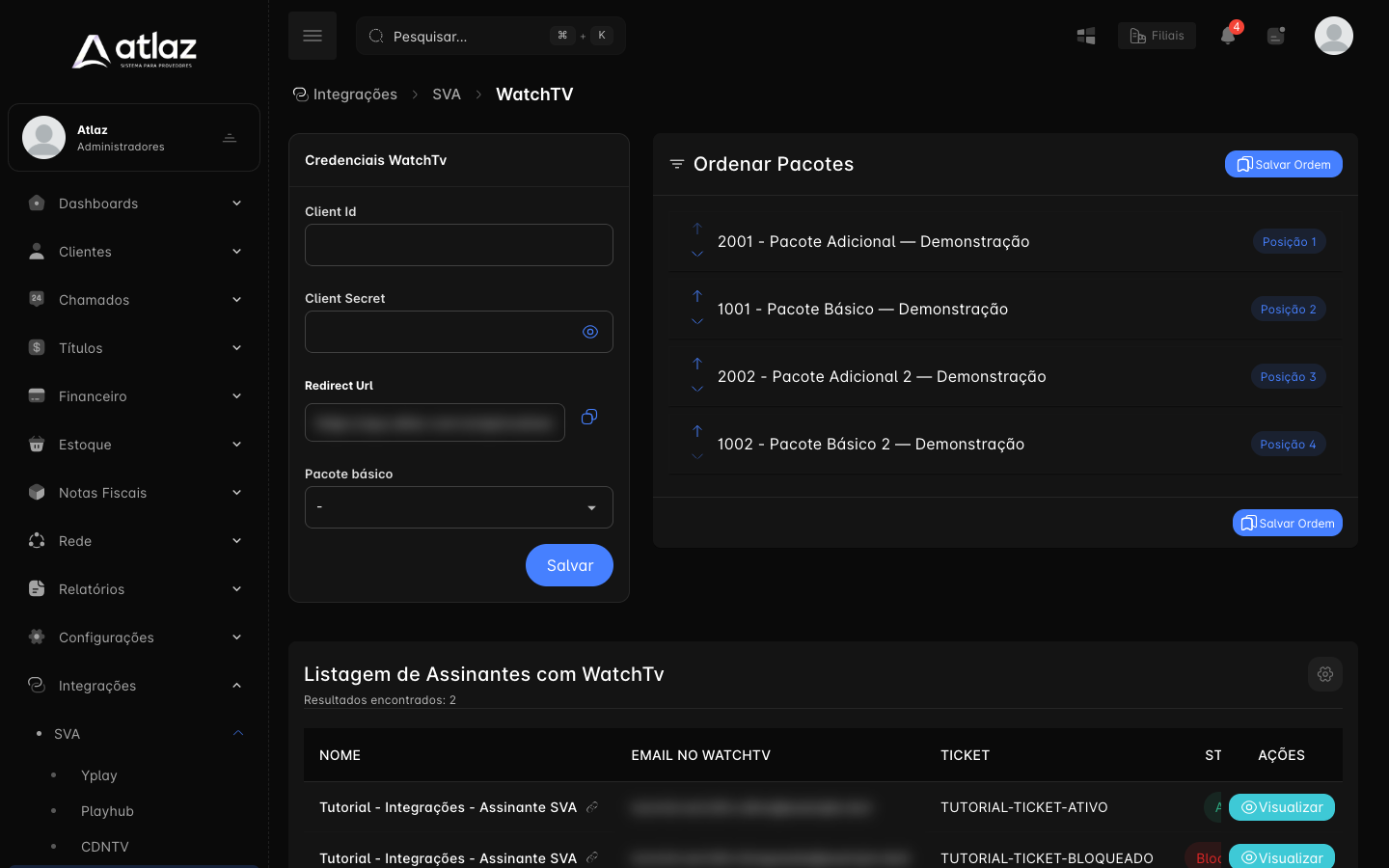The image size is (1389, 868).
Task: Click the top Salvar Ordem button
Action: pyautogui.click(x=1284, y=164)
